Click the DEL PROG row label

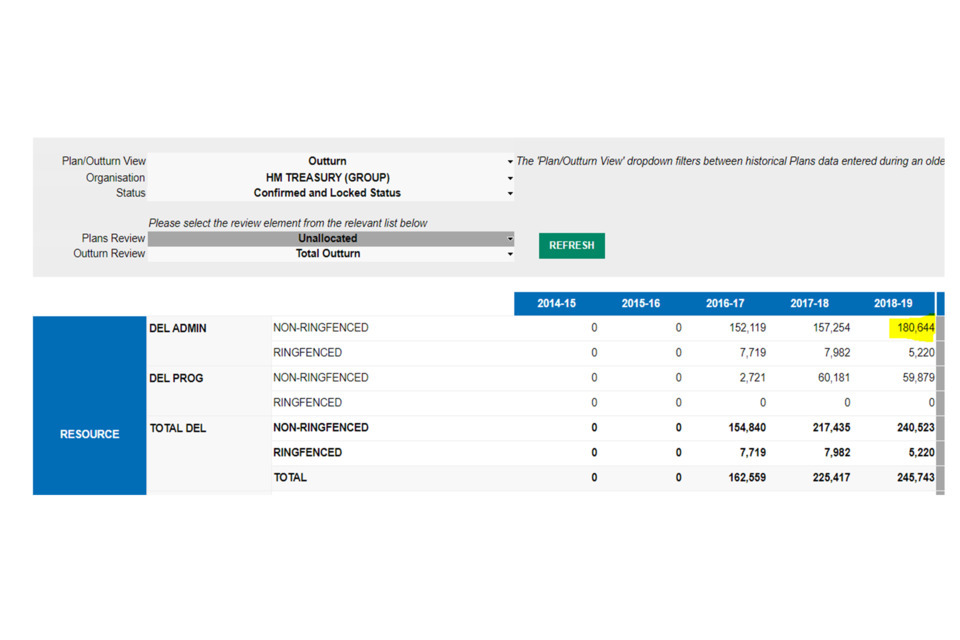(176, 378)
